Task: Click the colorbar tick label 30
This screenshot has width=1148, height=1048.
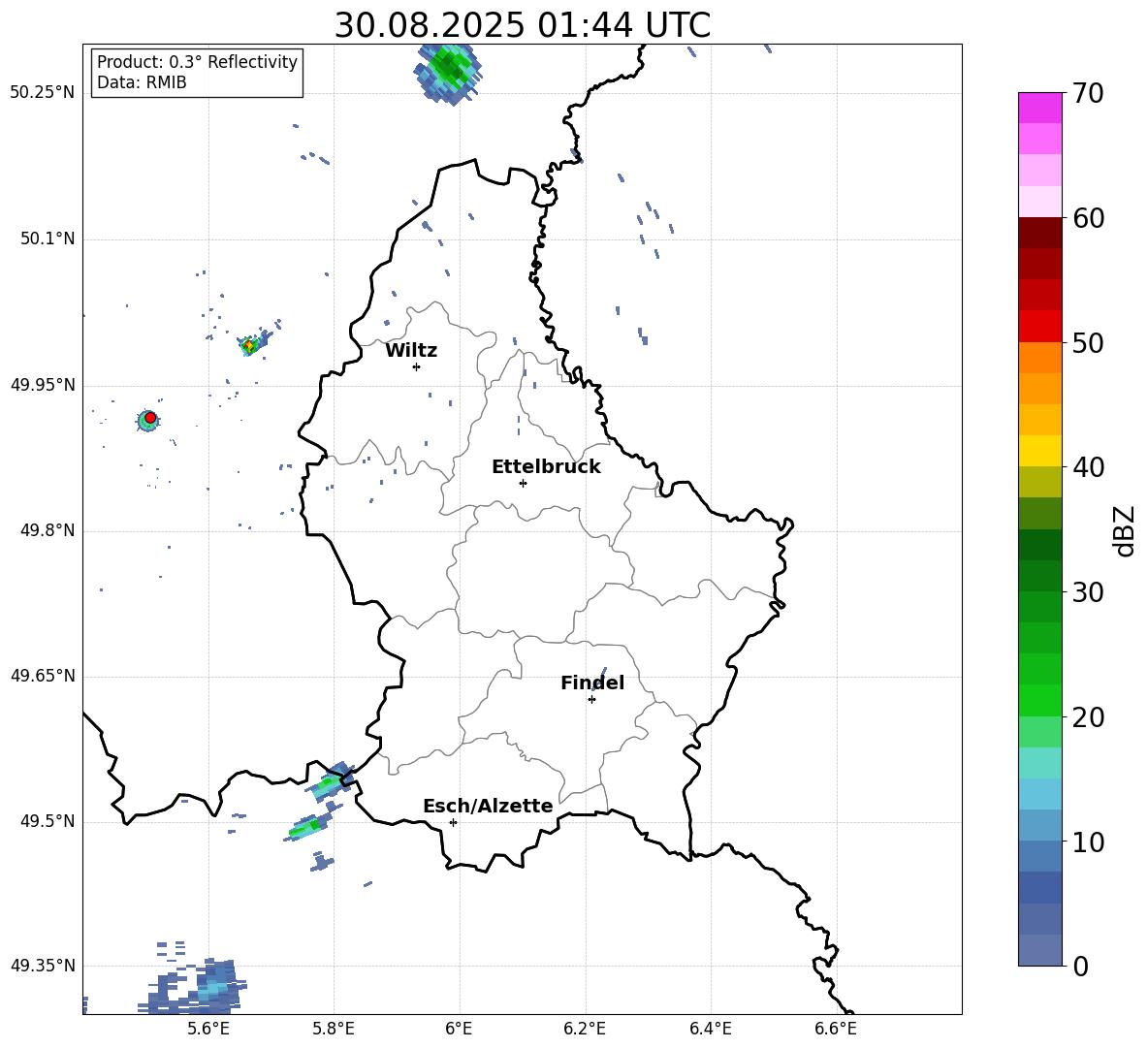Action: (1088, 592)
